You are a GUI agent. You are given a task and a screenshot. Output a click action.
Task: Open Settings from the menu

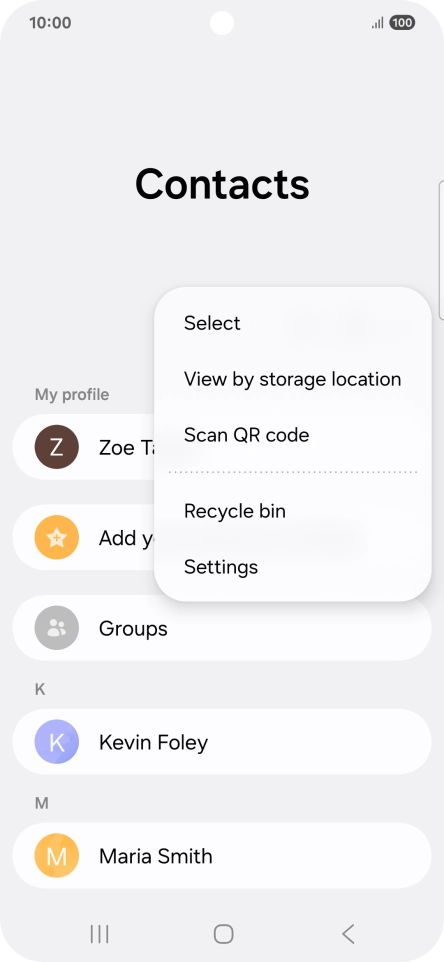tap(221, 567)
